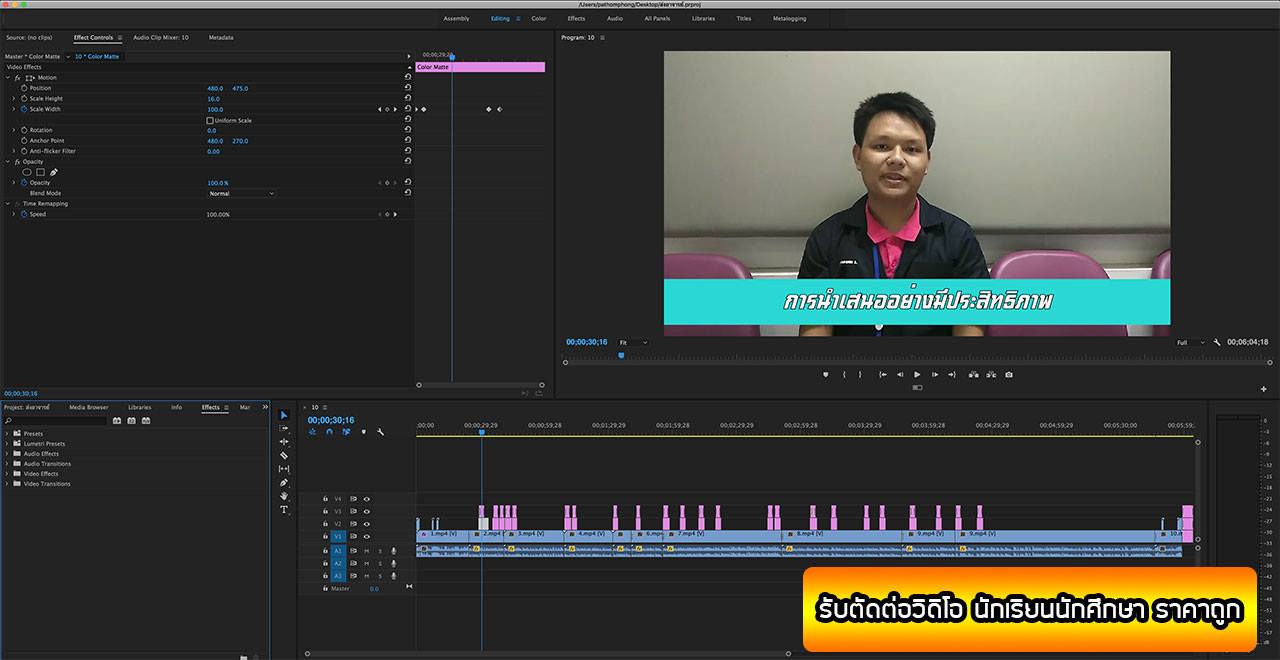This screenshot has height=660, width=1280.
Task: Pick the Hand tool
Action: point(284,496)
